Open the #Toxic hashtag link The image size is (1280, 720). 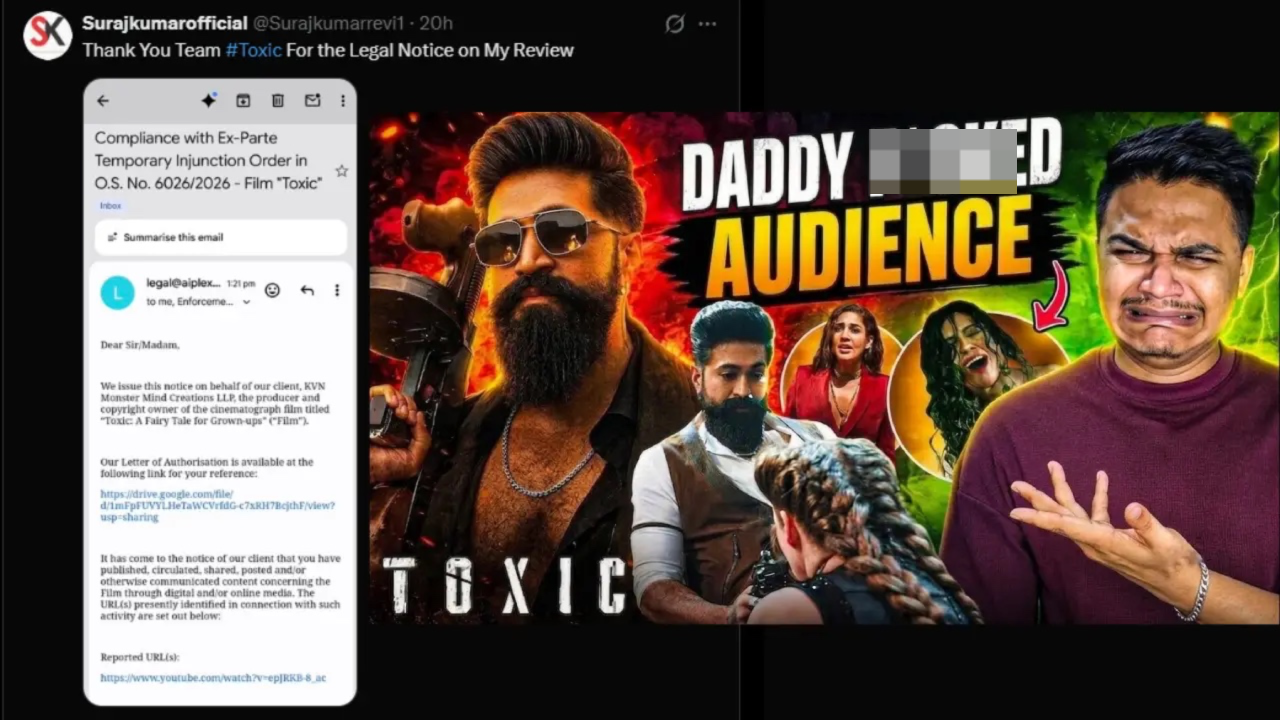click(254, 50)
